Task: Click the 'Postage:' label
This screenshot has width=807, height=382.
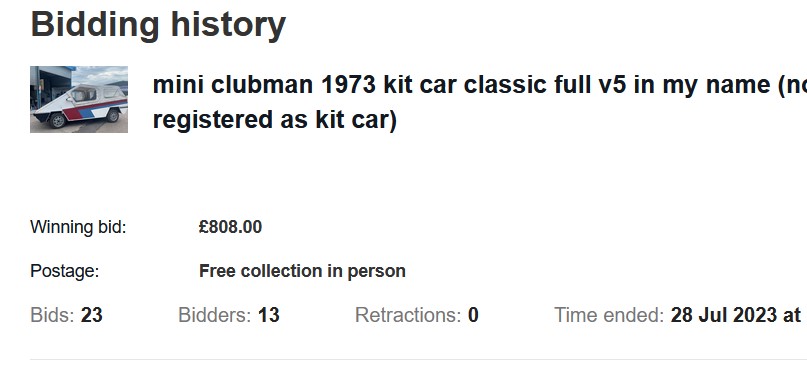Action: click(65, 271)
